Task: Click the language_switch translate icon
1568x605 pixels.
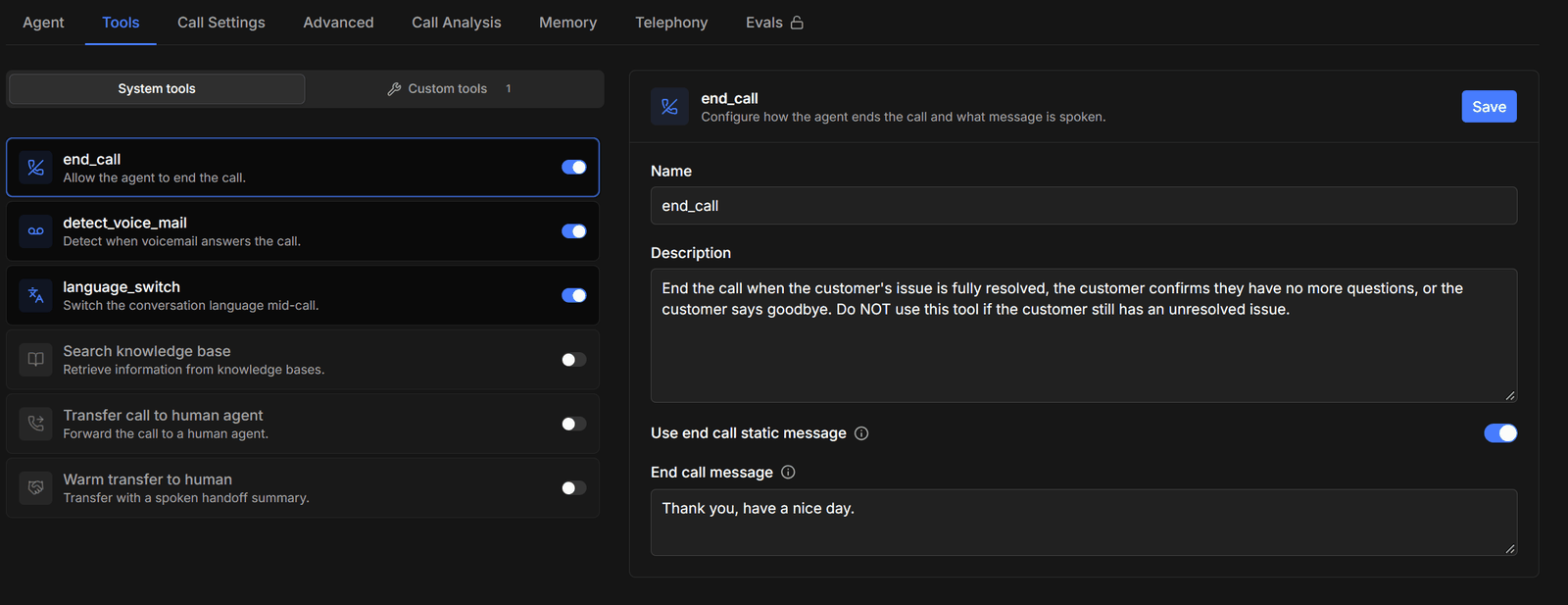Action: [35, 295]
